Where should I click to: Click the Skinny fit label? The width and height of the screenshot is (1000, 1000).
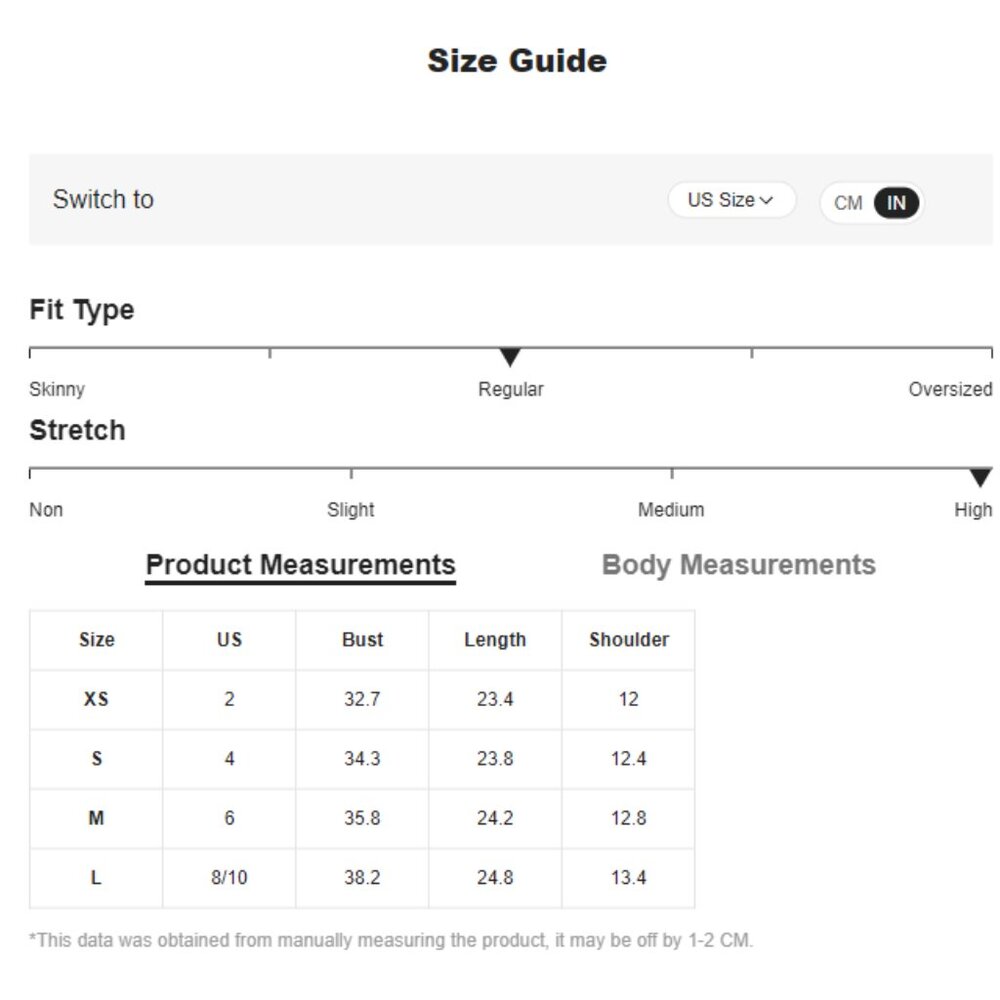click(x=57, y=389)
